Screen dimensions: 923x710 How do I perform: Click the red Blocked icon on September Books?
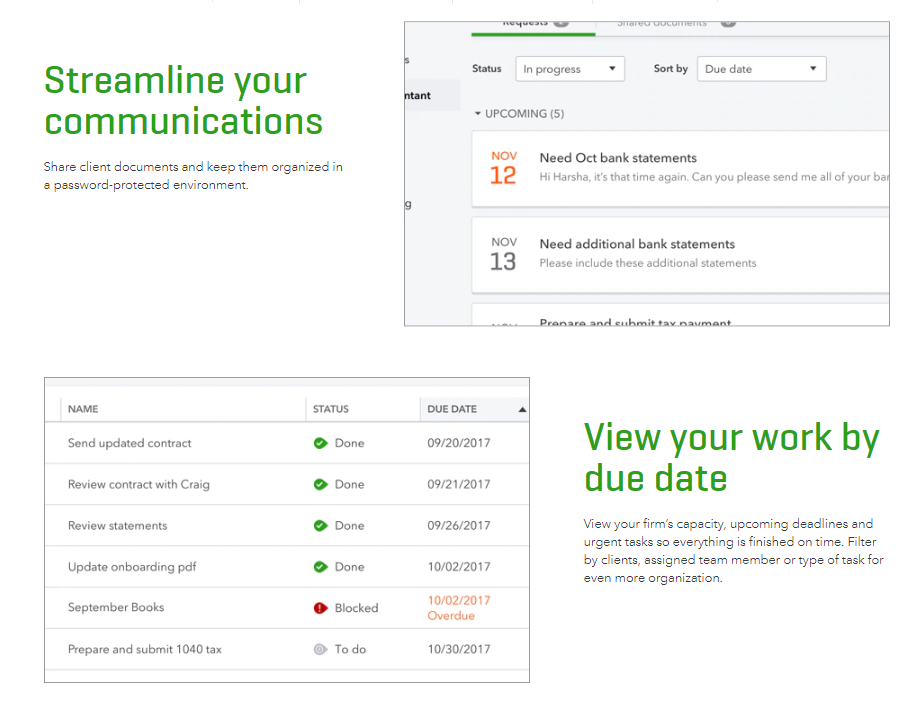pos(320,608)
